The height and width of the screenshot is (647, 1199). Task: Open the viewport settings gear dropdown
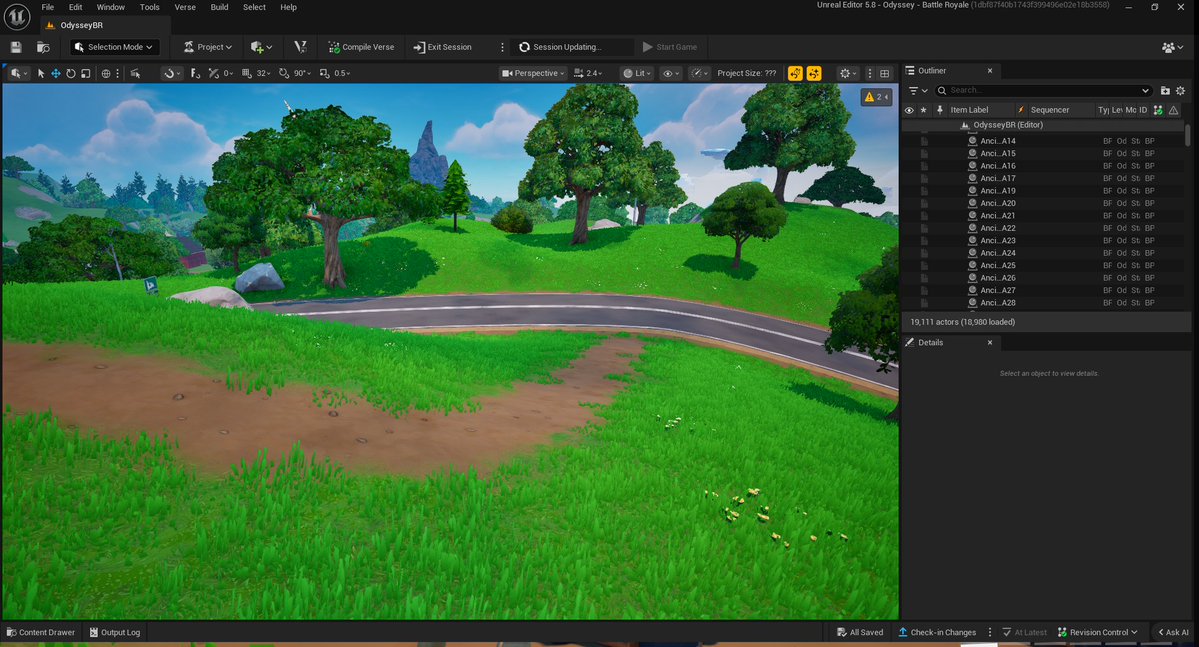click(848, 73)
